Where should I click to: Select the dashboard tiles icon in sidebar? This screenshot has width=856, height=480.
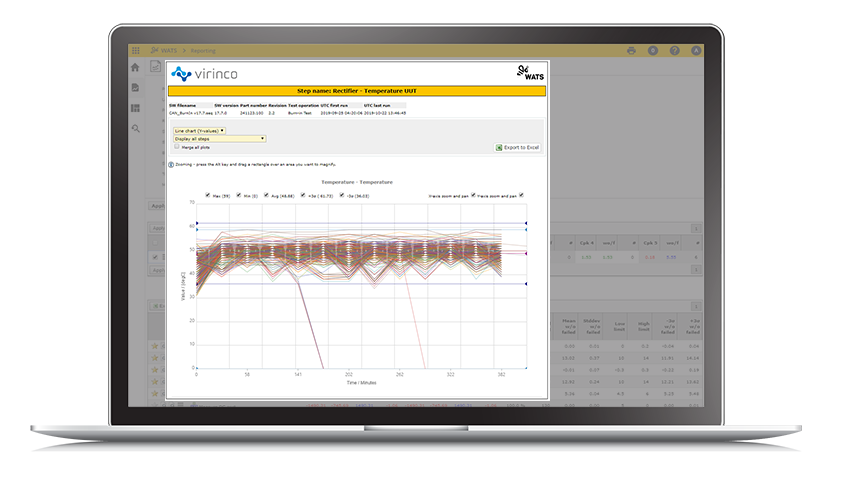(135, 108)
